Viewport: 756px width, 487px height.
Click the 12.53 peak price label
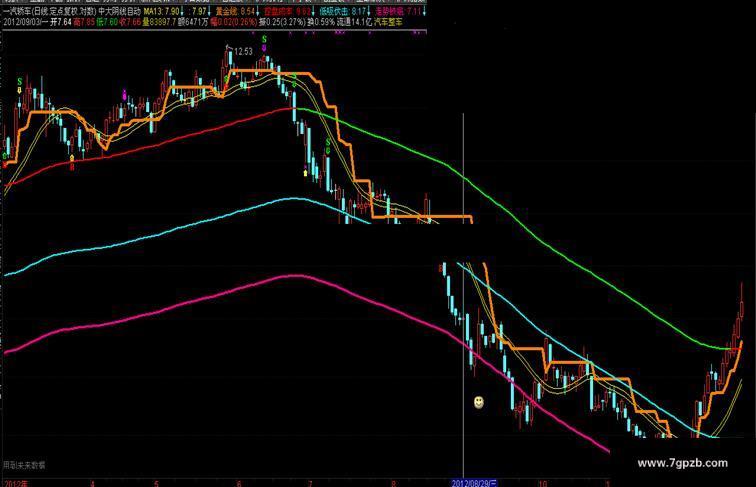243,52
